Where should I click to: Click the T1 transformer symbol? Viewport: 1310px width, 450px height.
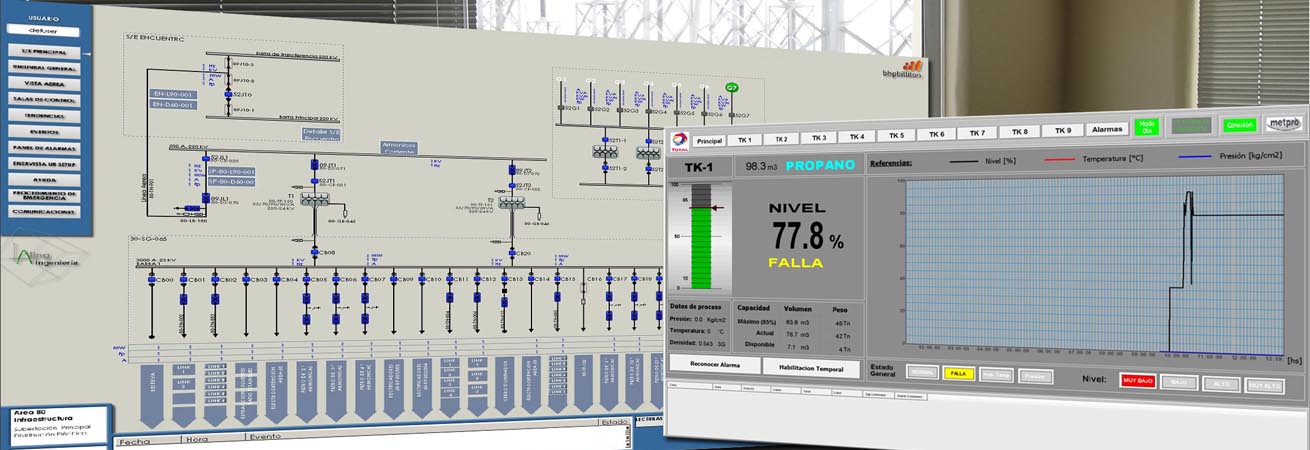(x=316, y=201)
